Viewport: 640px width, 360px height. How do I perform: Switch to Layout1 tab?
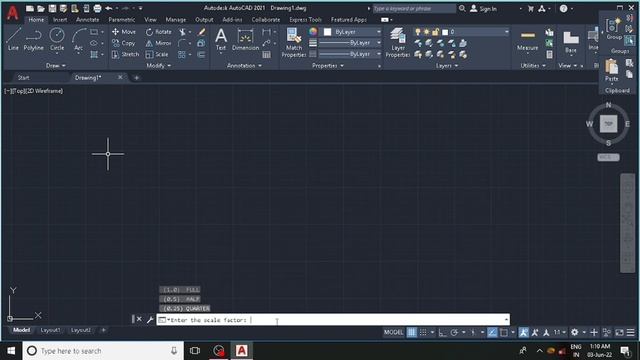pos(50,330)
